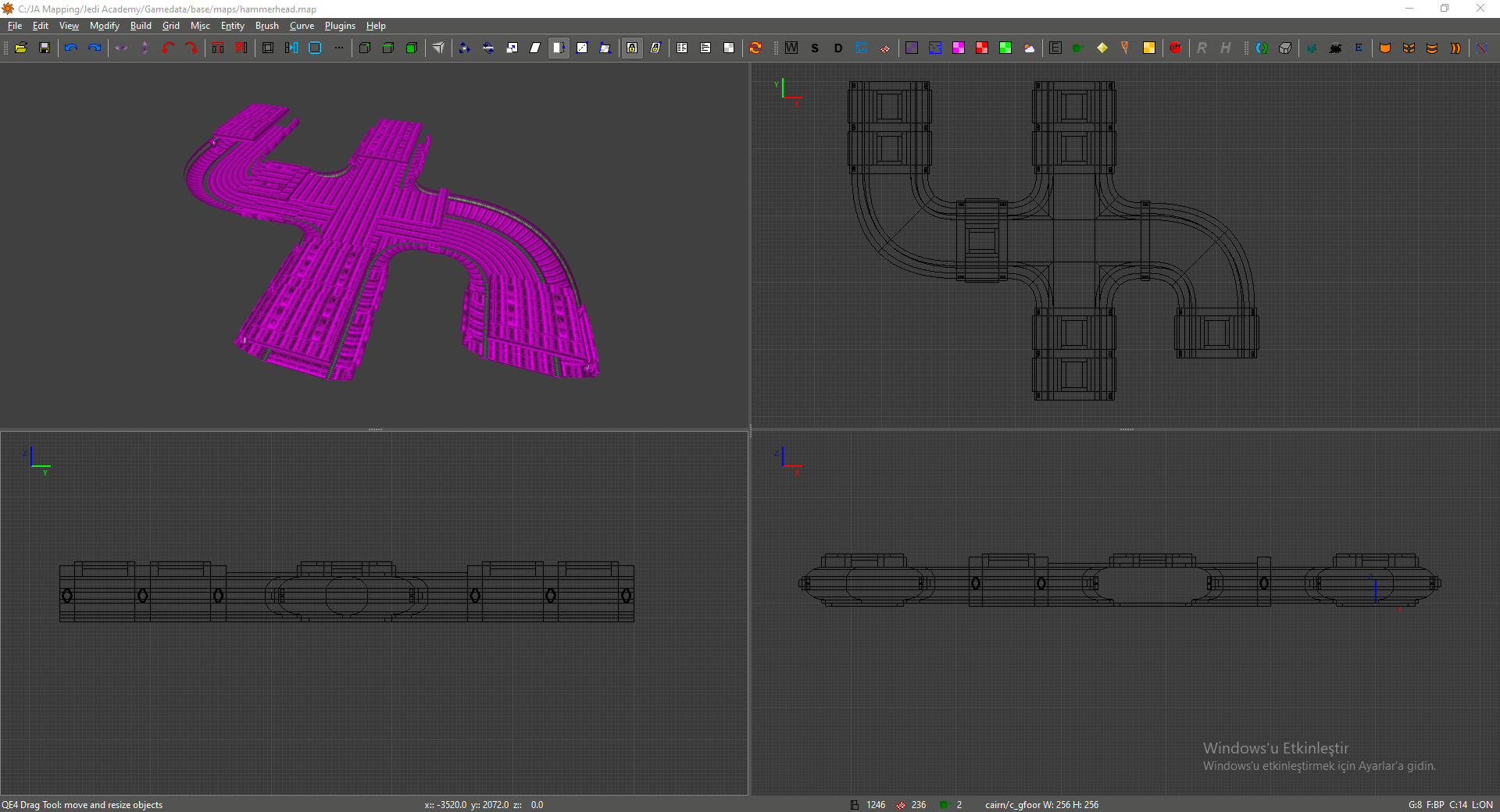The image size is (1500, 812).
Task: Click the orange refresh models icon
Action: (755, 48)
